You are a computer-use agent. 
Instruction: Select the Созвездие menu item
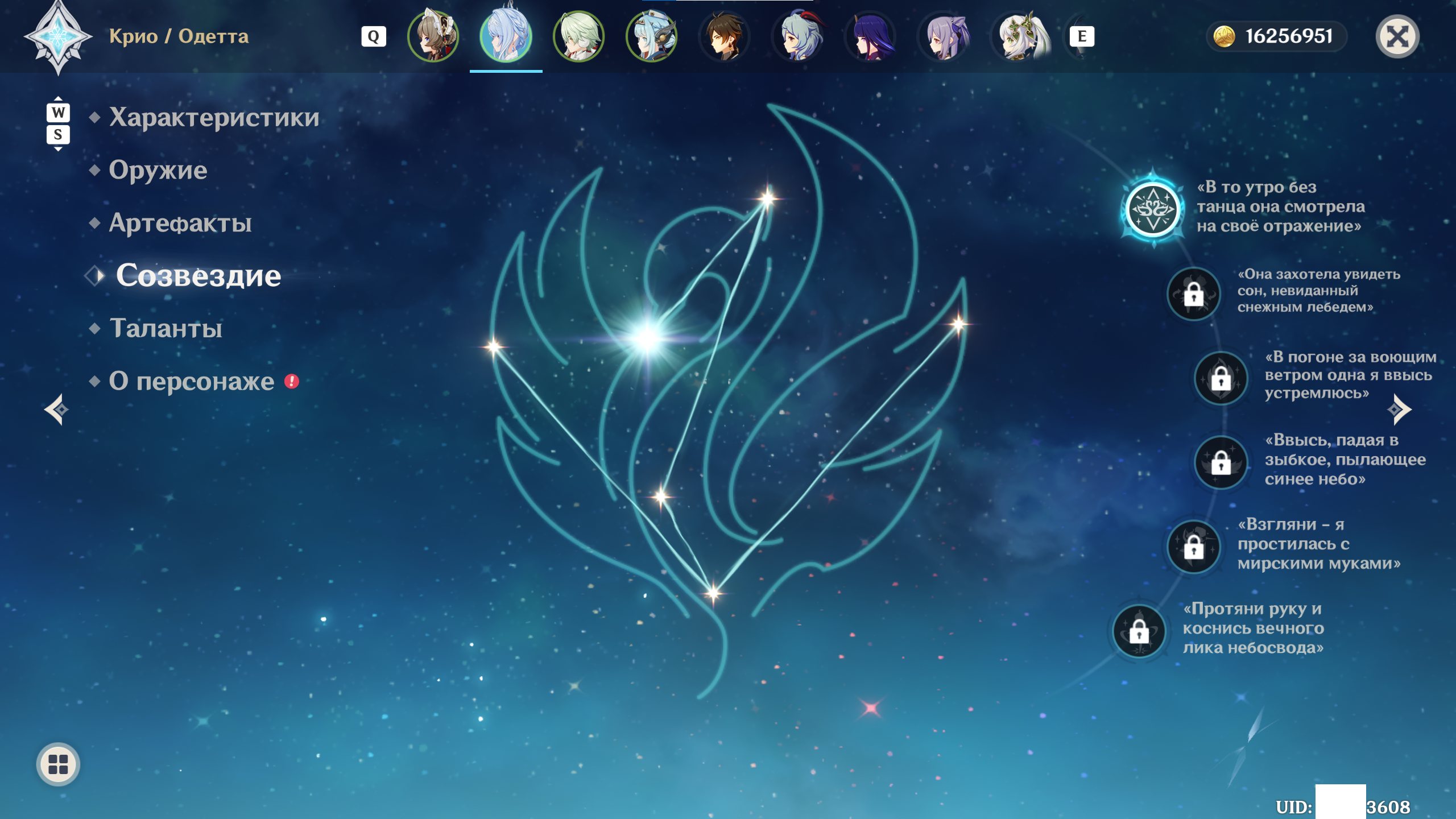(x=198, y=276)
